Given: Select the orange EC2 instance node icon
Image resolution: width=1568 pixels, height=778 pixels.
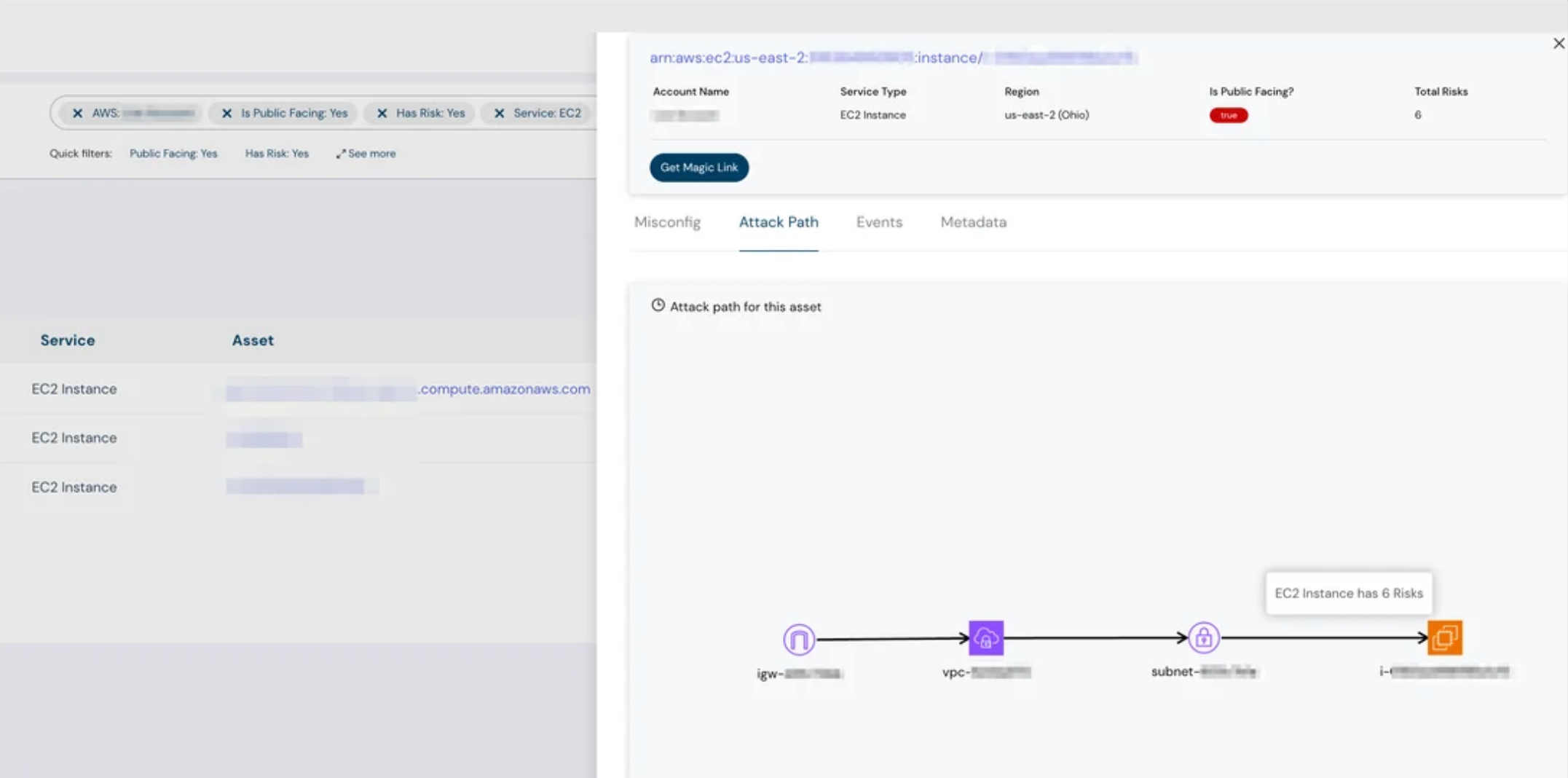Looking at the screenshot, I should (x=1446, y=637).
